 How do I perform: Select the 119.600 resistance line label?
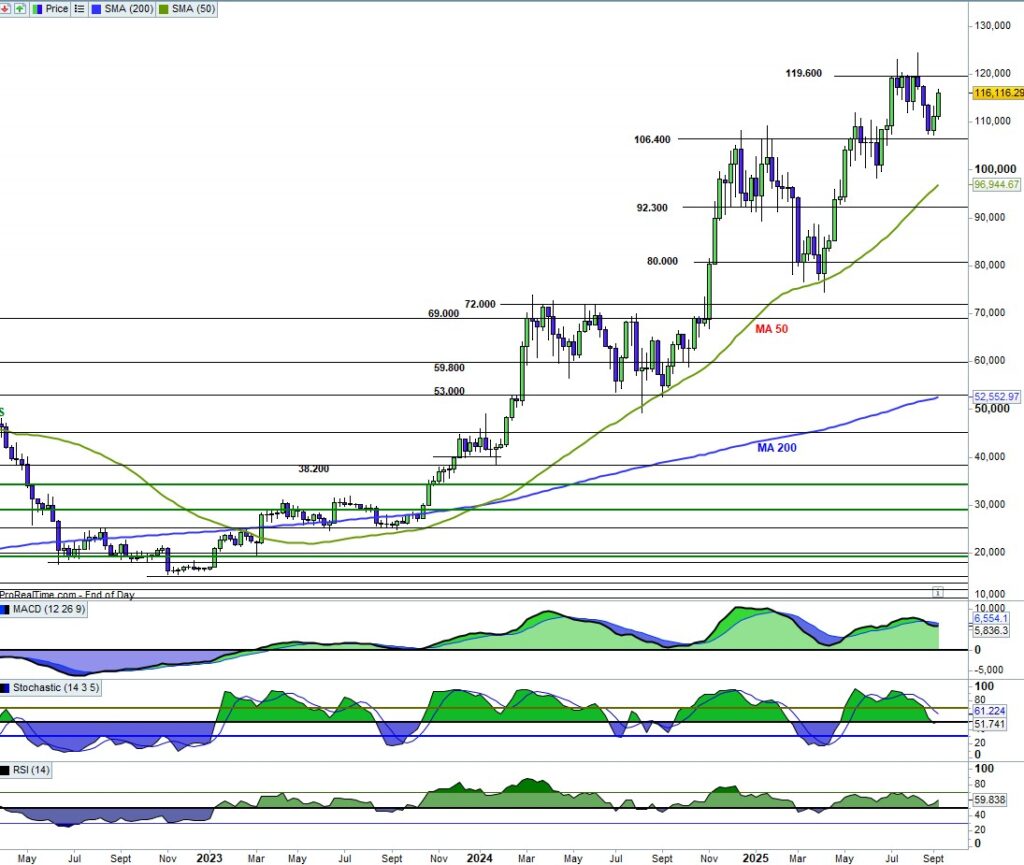[804, 73]
